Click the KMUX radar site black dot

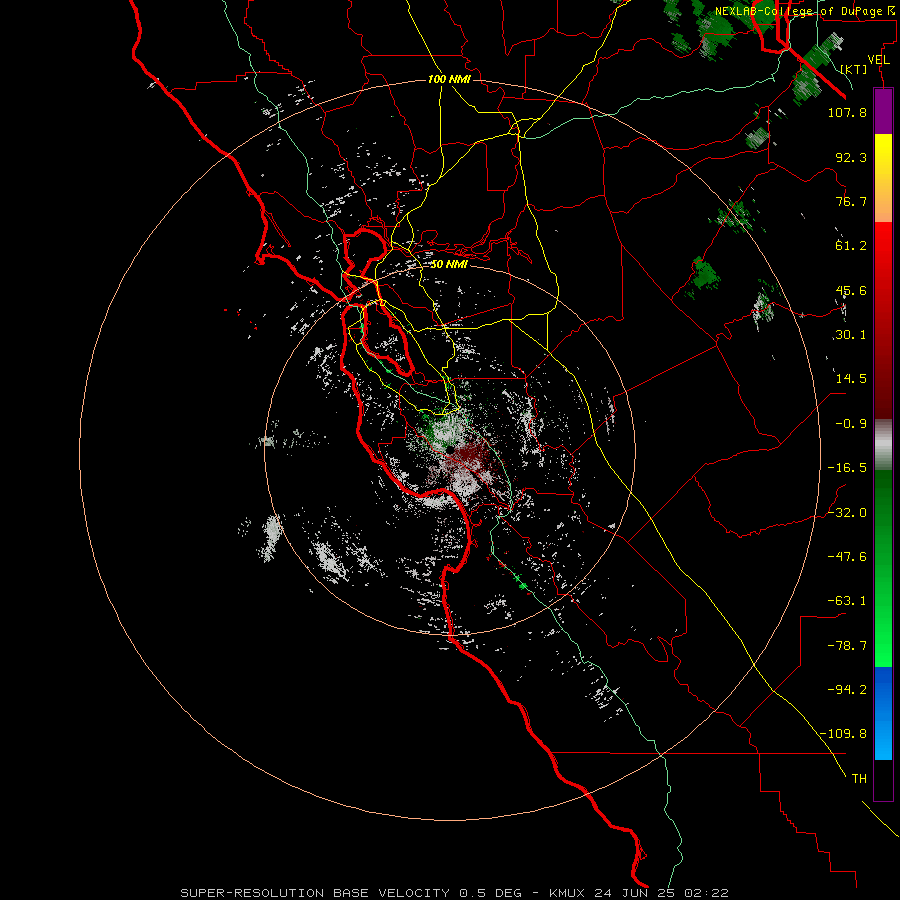point(451,449)
